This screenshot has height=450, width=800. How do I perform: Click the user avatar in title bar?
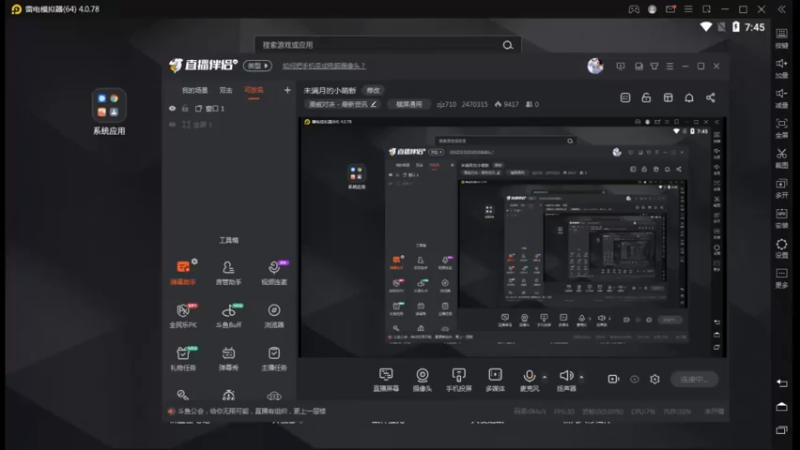pos(595,66)
